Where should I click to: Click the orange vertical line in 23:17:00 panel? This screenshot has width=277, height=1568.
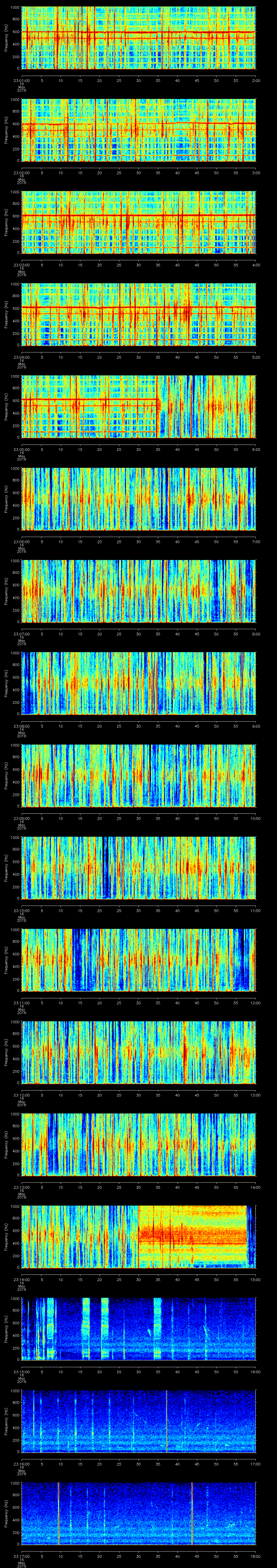coord(58,1513)
